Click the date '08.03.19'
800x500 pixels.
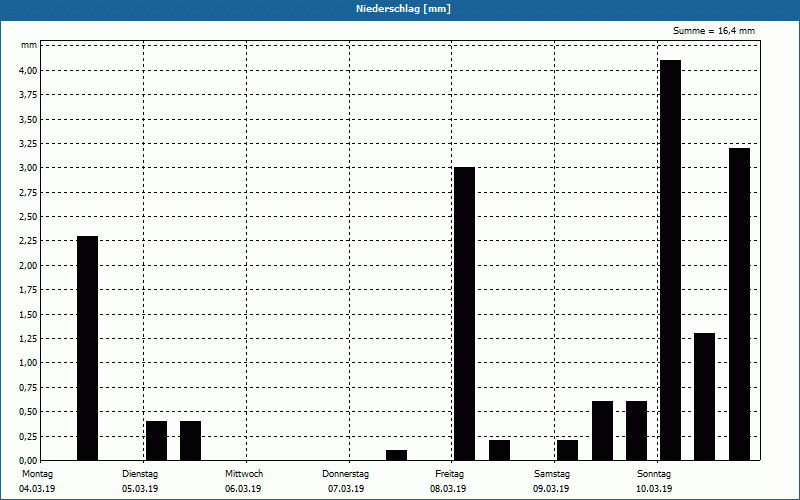tap(448, 489)
